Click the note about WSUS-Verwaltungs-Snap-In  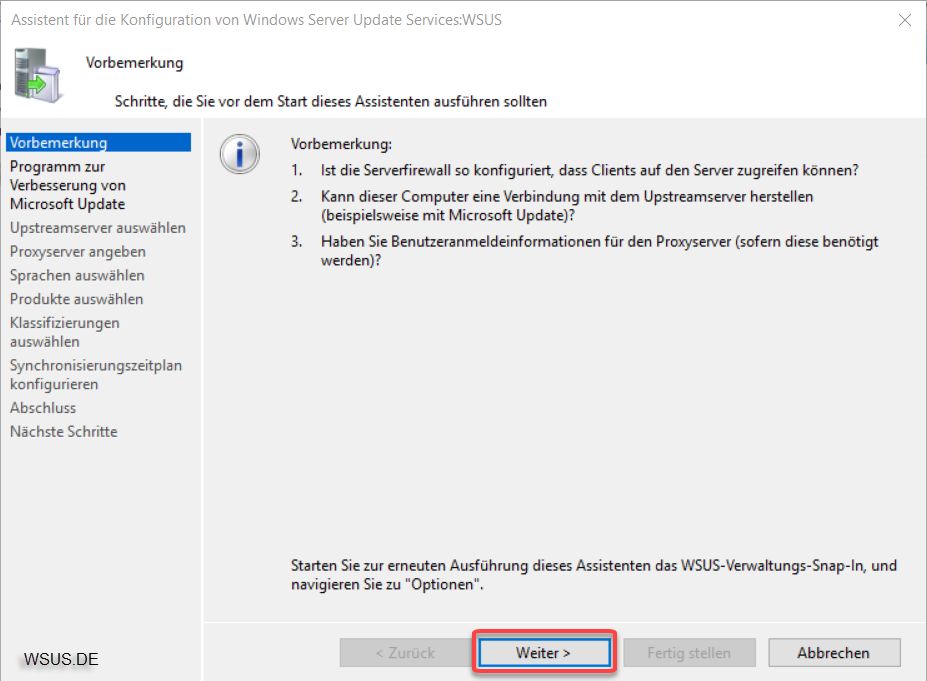(x=594, y=575)
